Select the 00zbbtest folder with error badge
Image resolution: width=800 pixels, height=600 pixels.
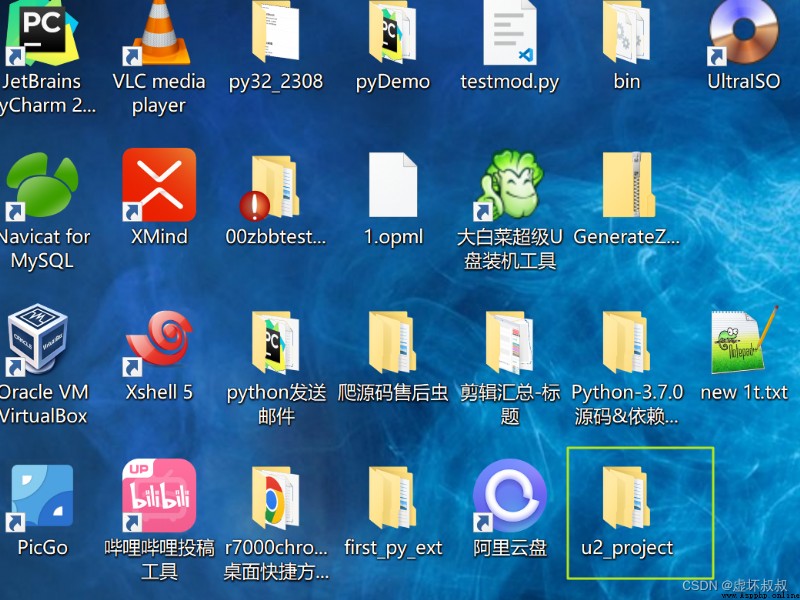coord(270,187)
